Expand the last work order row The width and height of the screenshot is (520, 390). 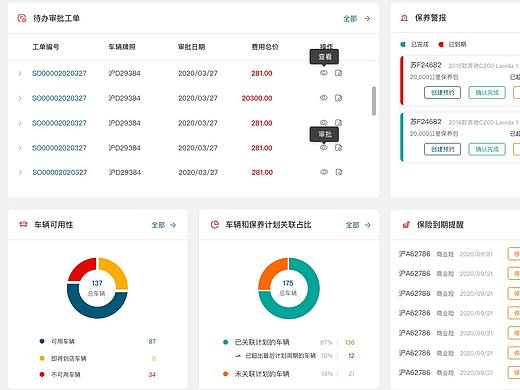pyautogui.click(x=20, y=172)
